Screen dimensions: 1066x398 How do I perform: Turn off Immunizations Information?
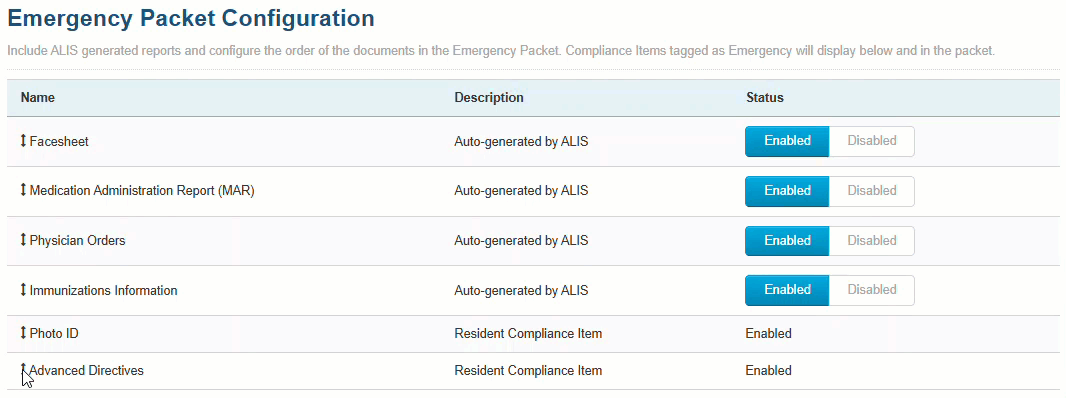click(x=872, y=291)
